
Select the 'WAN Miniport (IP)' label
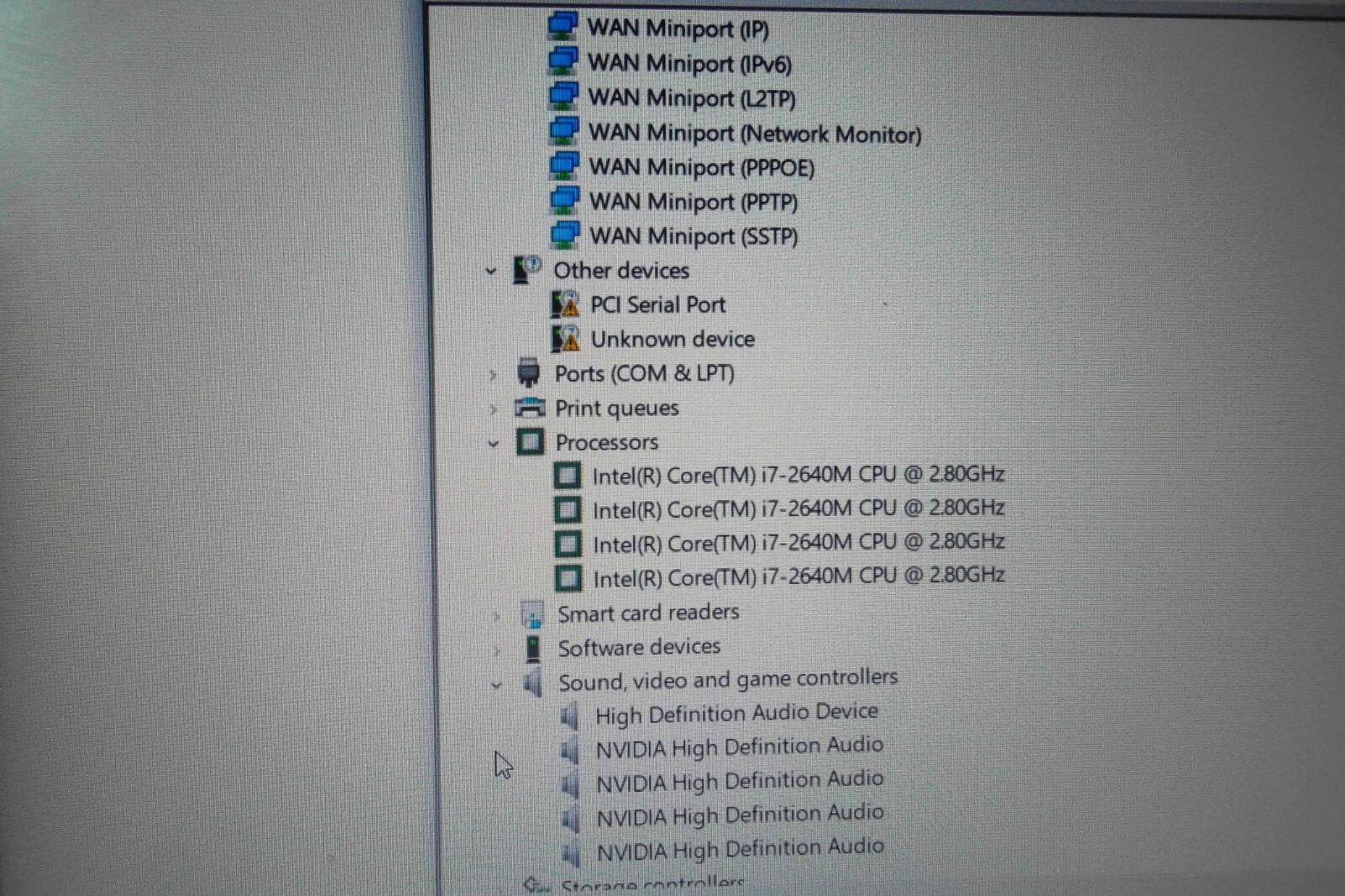(678, 29)
